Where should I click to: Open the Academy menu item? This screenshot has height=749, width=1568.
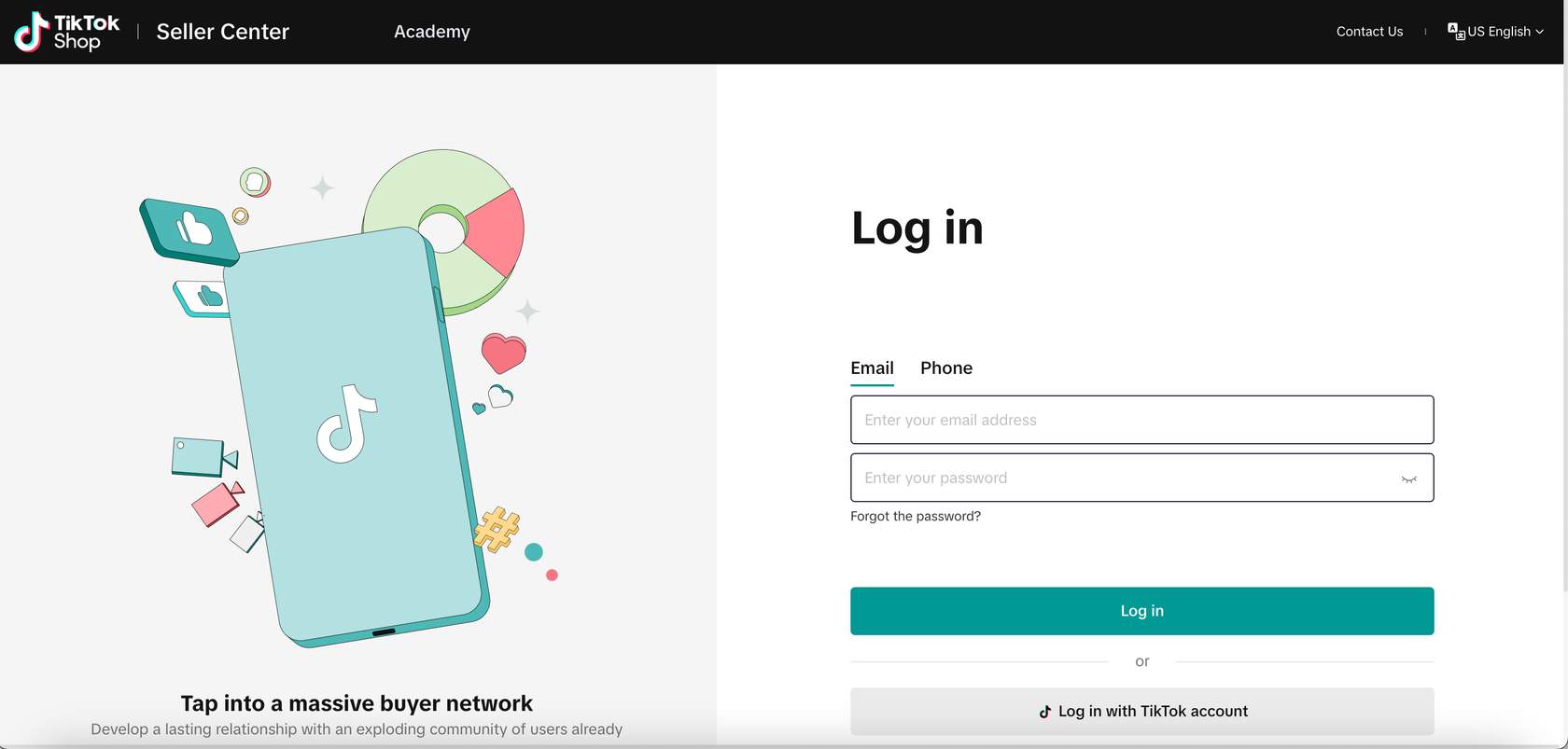click(x=432, y=32)
